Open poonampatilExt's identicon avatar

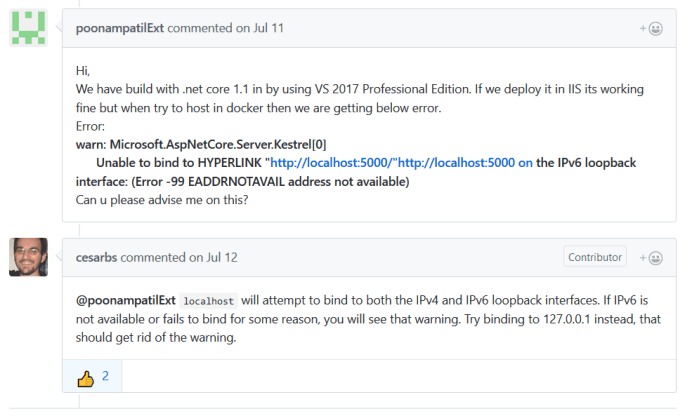(28, 28)
